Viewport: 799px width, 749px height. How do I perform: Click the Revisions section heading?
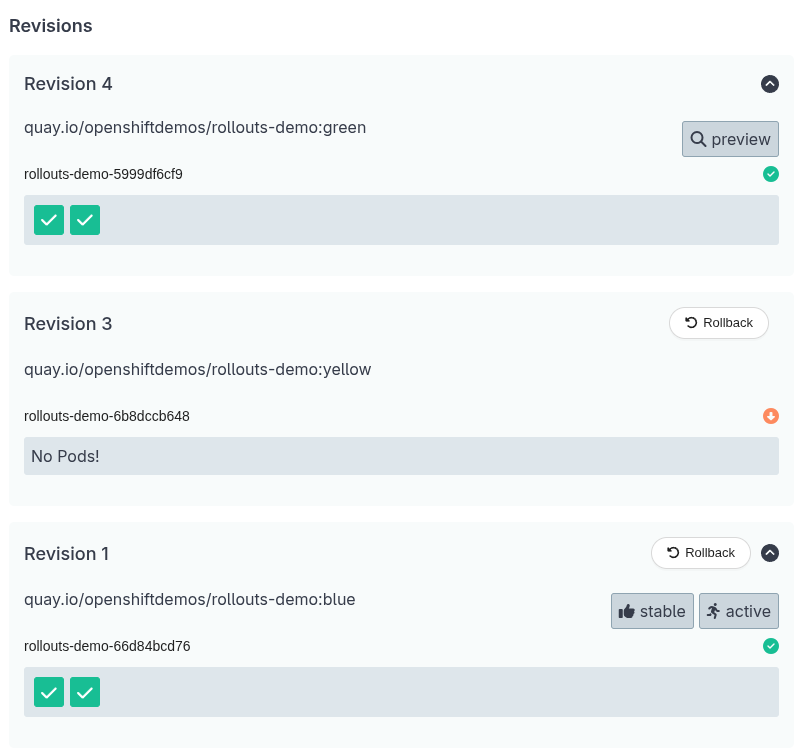click(51, 26)
